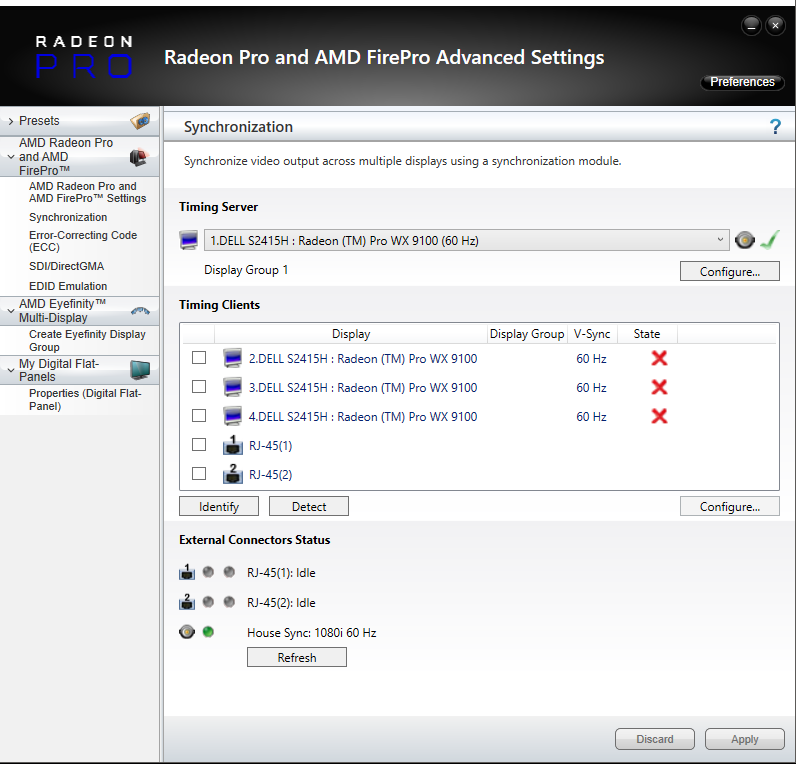Click the Presets pin icon in sidebar
796x764 pixels.
140,121
